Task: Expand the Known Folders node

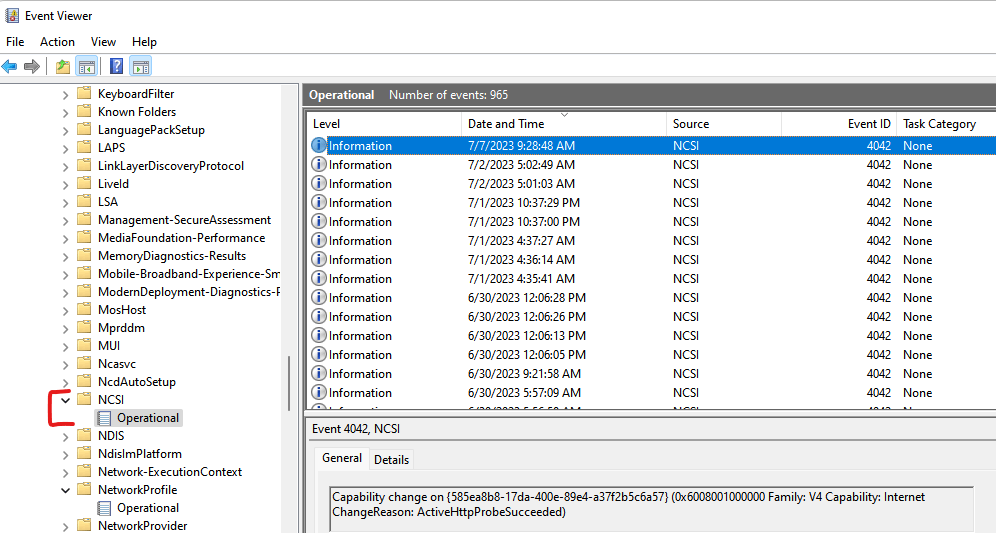Action: tap(65, 113)
